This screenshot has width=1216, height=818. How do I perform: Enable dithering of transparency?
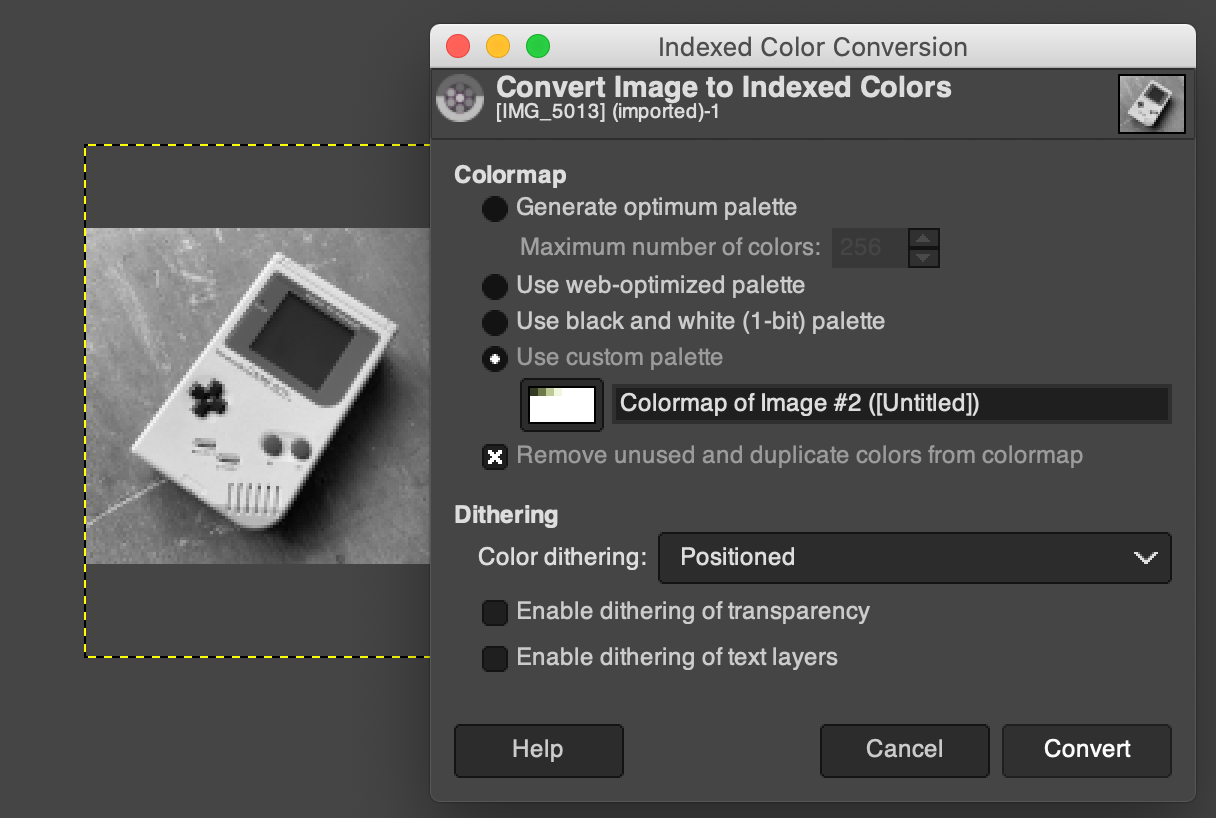coord(494,612)
